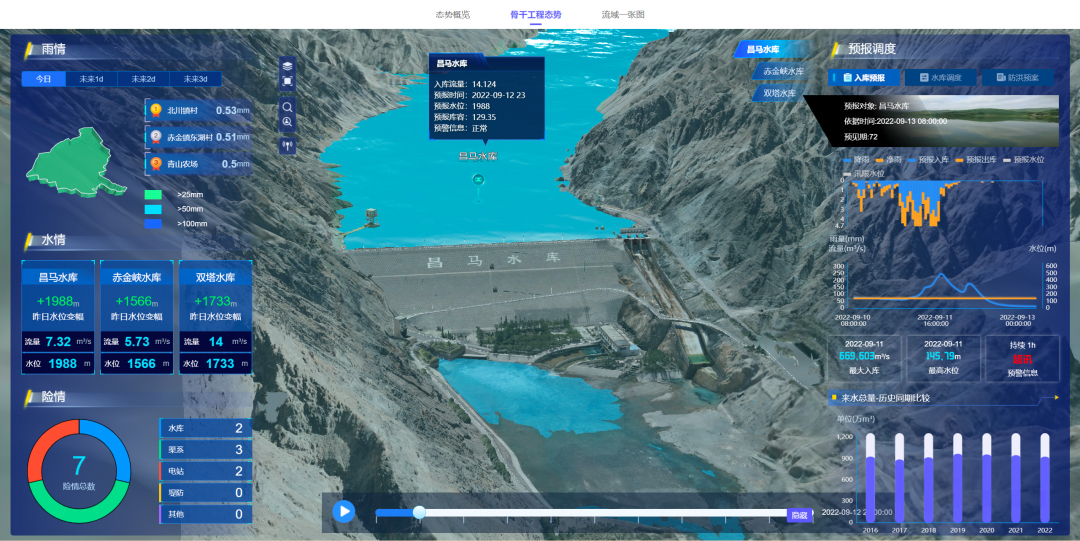The image size is (1080, 541).
Task: Toggle the 预报入库 legend series
Action: [x=925, y=160]
